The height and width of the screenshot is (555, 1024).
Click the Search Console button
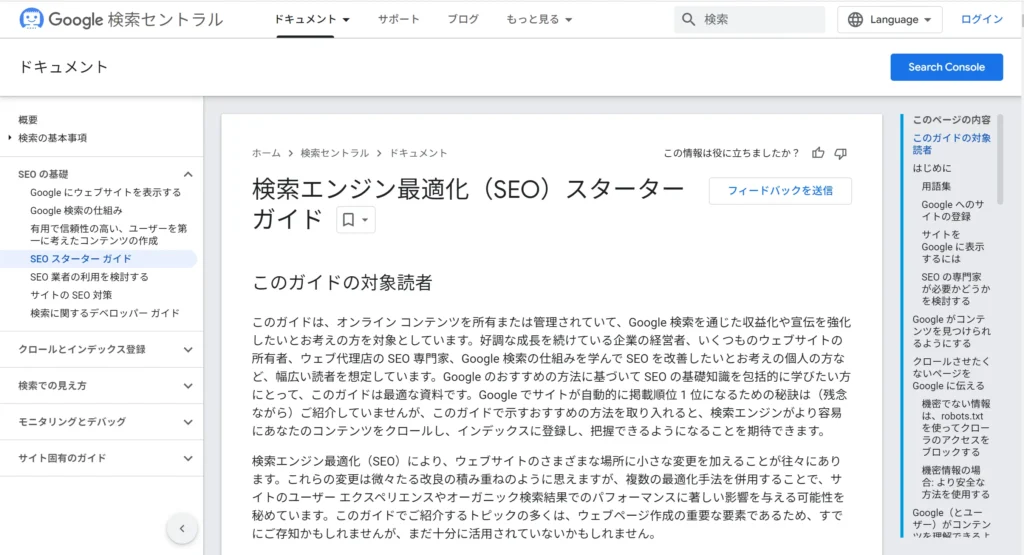[x=946, y=67]
